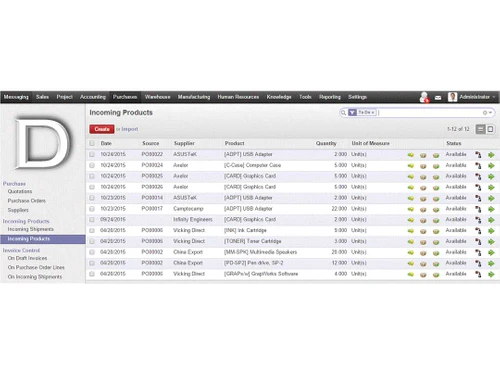Image resolution: width=500 pixels, height=375 pixels.
Task: Click checked box icon on PO00022 row
Action: [436, 155]
